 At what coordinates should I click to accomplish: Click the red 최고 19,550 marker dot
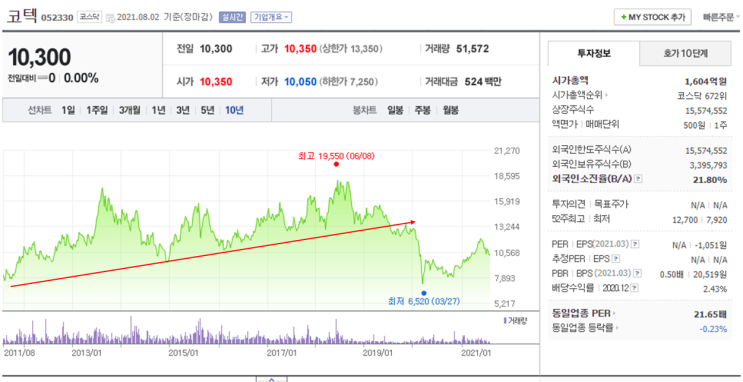pyautogui.click(x=336, y=164)
